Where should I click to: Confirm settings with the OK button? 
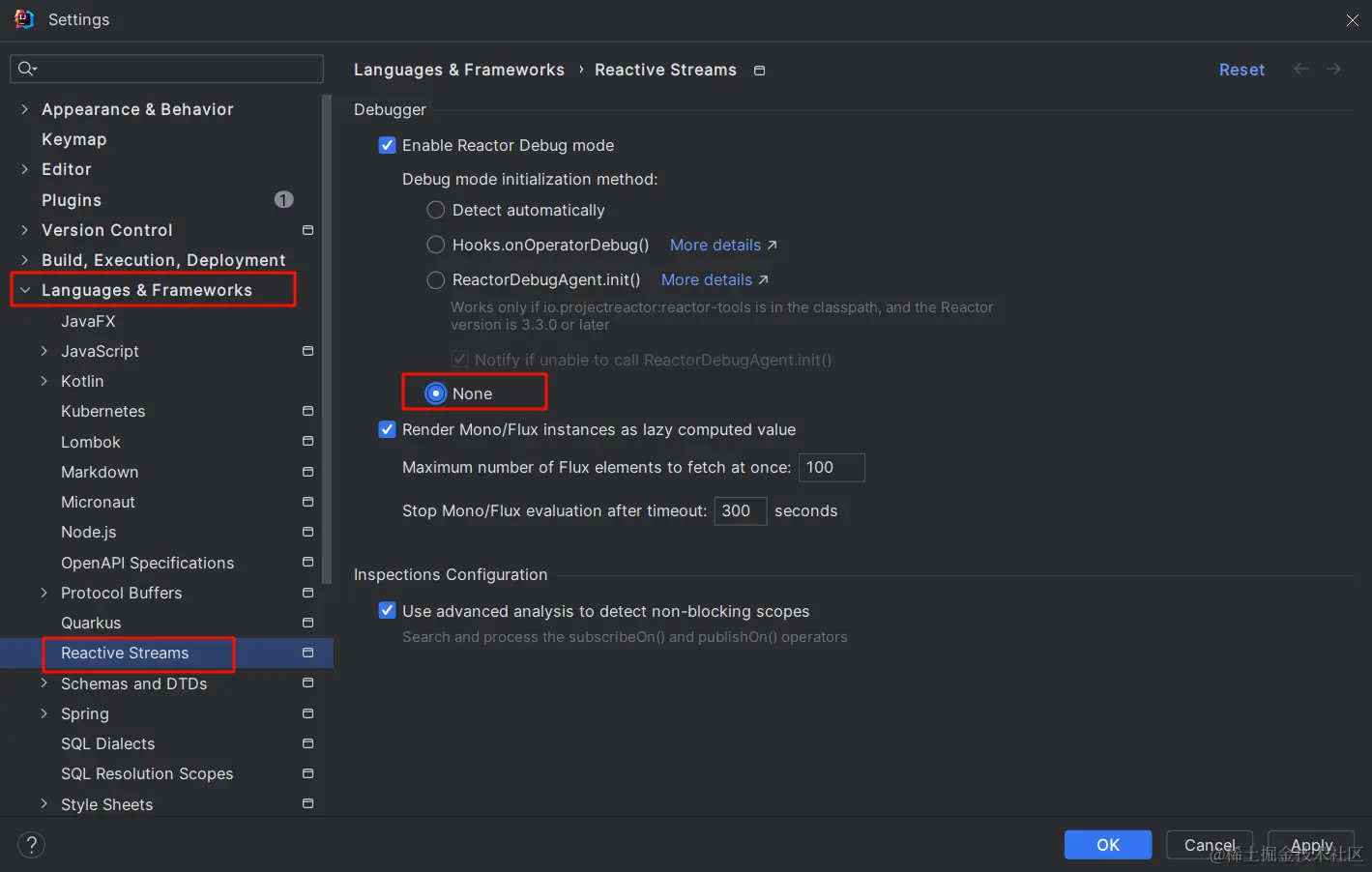point(1108,845)
